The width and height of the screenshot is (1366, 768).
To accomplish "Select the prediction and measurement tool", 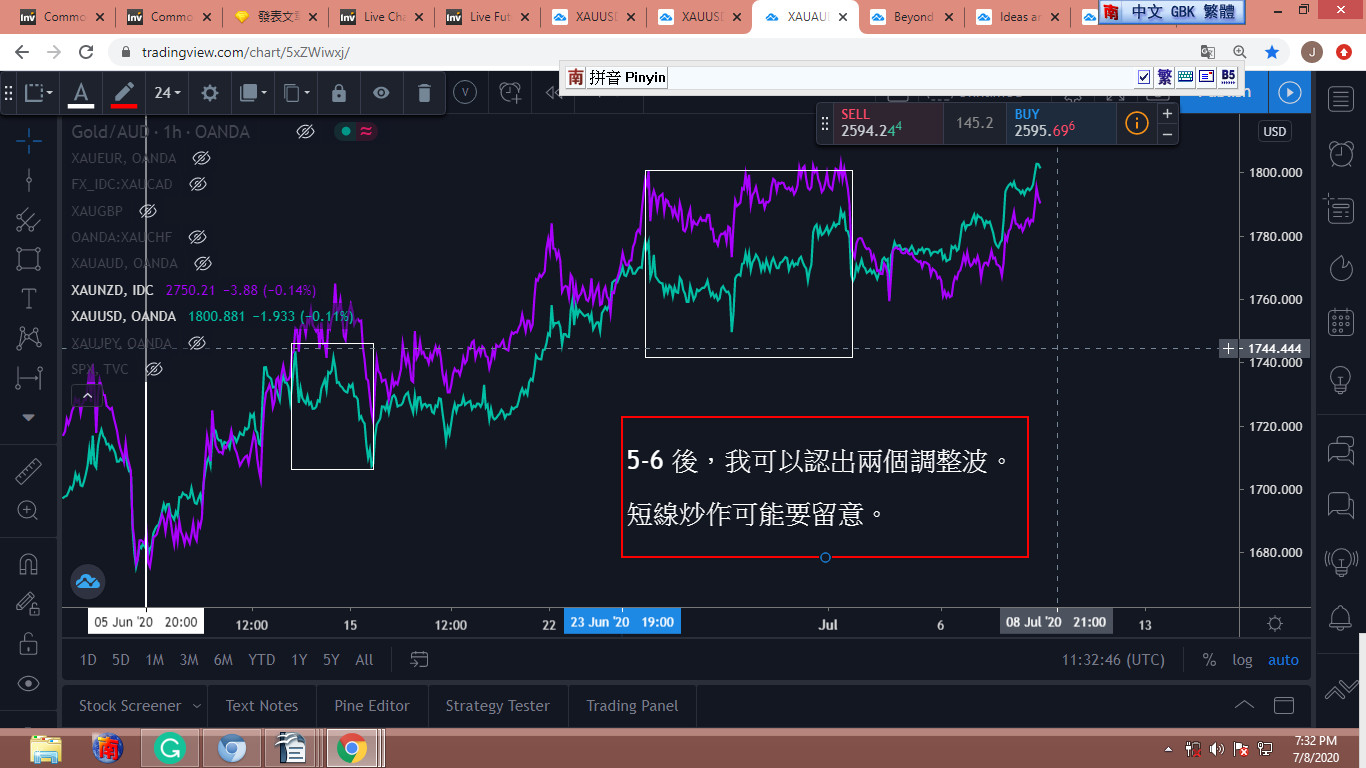I will pyautogui.click(x=28, y=377).
